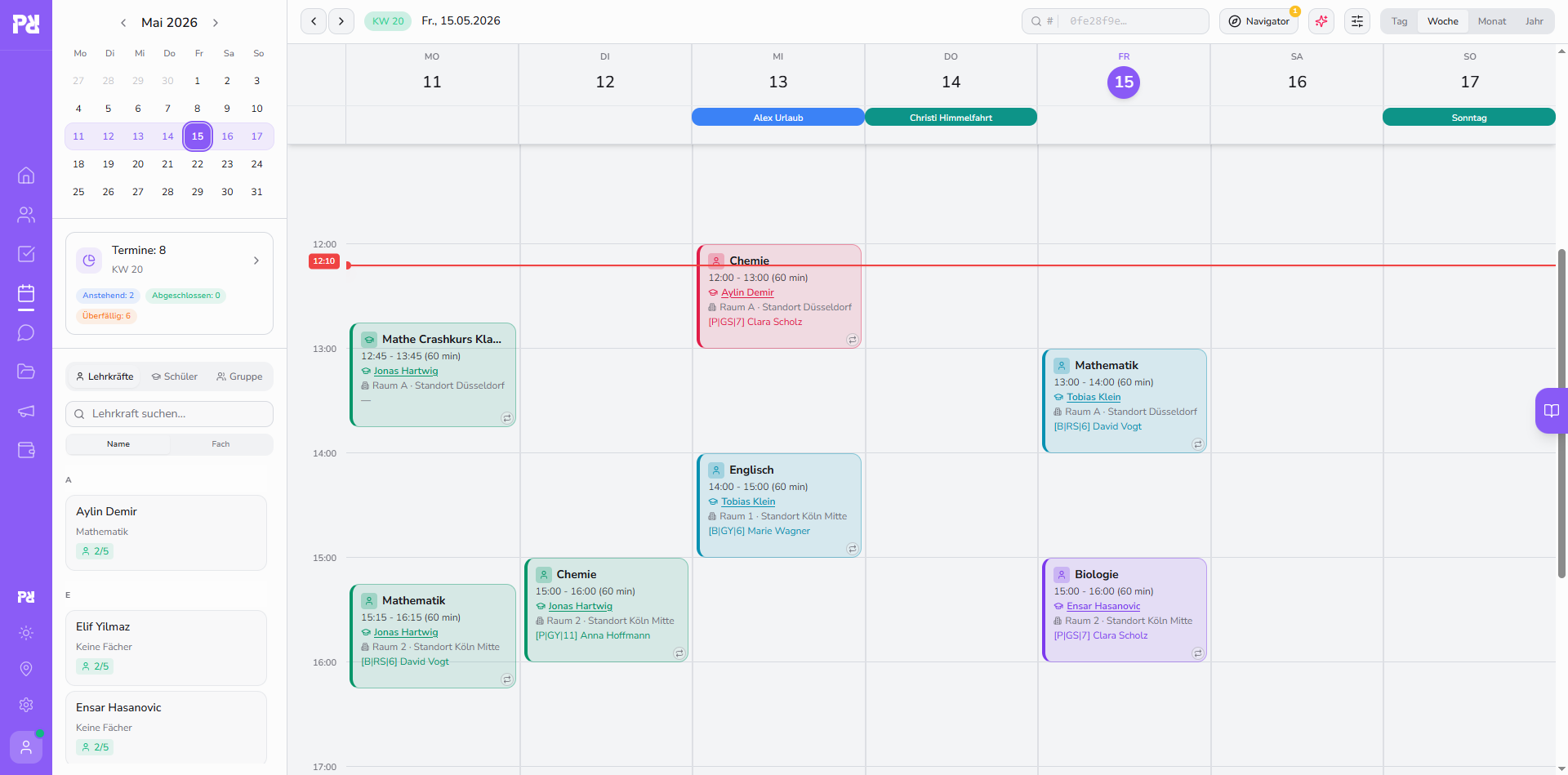
Task: Open the folder icon in sidebar
Action: point(26,372)
